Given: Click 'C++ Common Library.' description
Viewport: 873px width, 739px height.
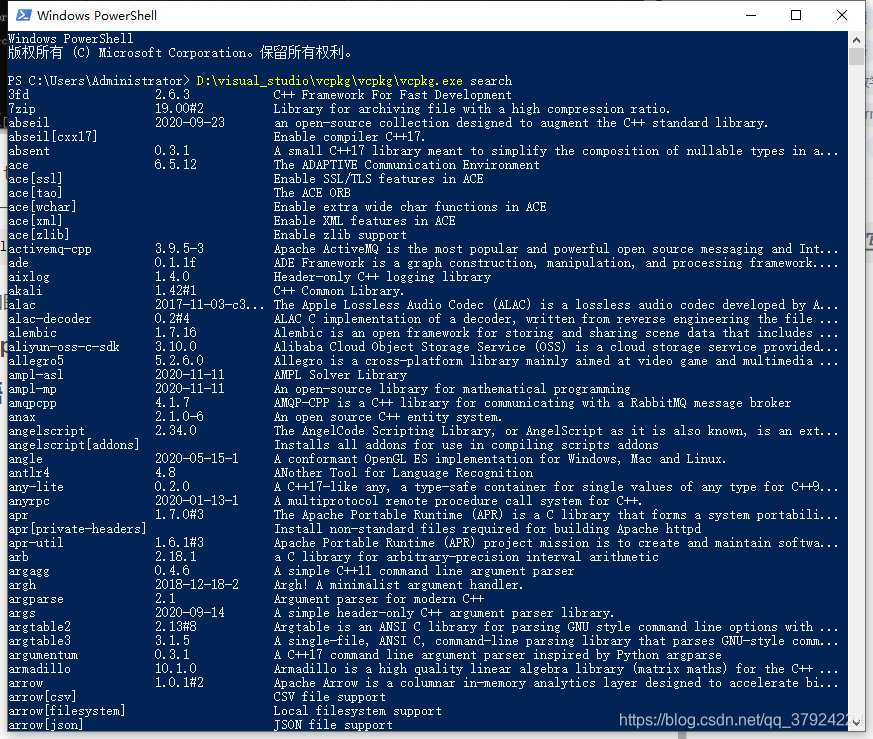Looking at the screenshot, I should pyautogui.click(x=339, y=291).
